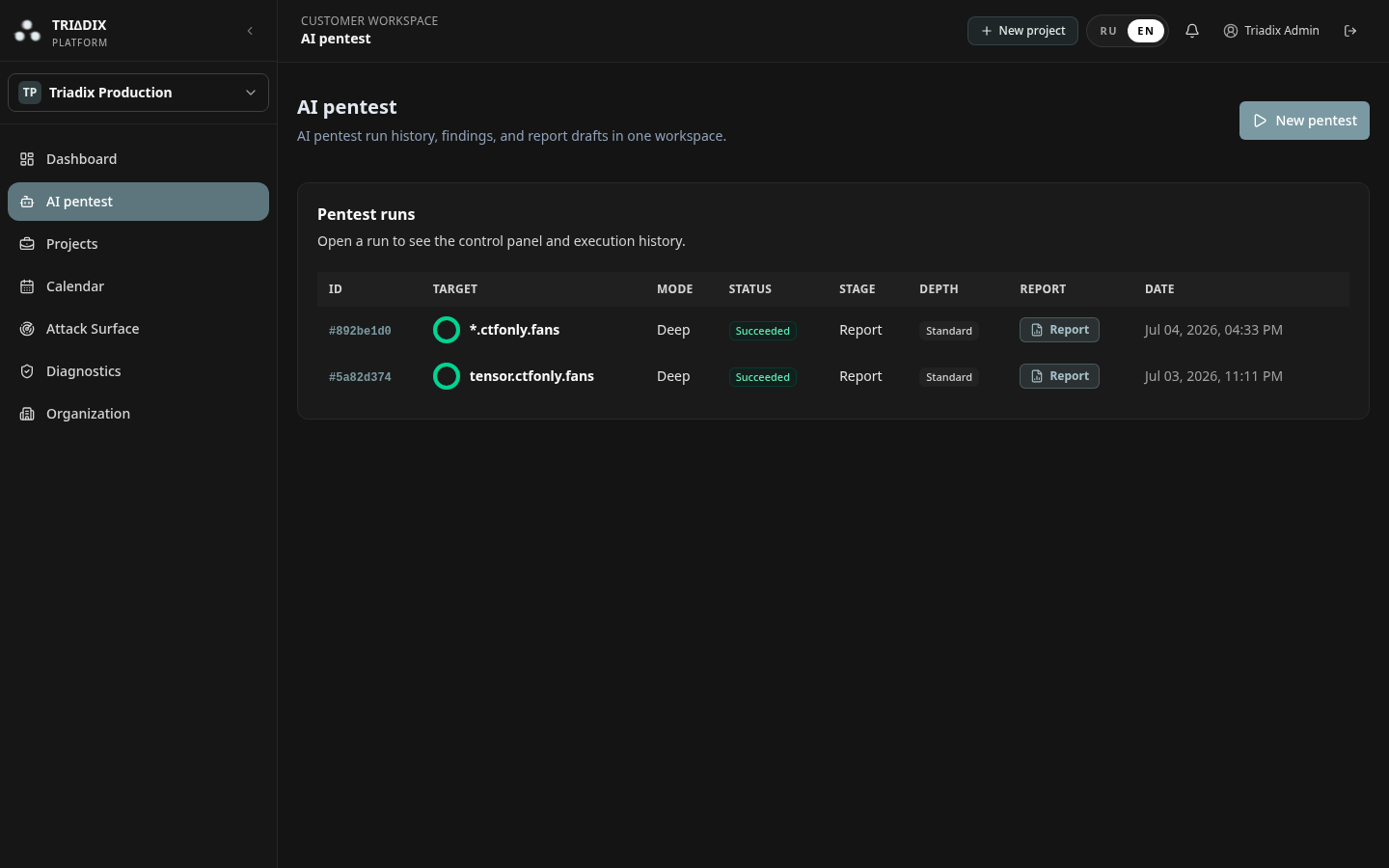This screenshot has height=868, width=1389.
Task: Click the date Jul 03, 2026, 11:11 PM
Action: [1213, 376]
